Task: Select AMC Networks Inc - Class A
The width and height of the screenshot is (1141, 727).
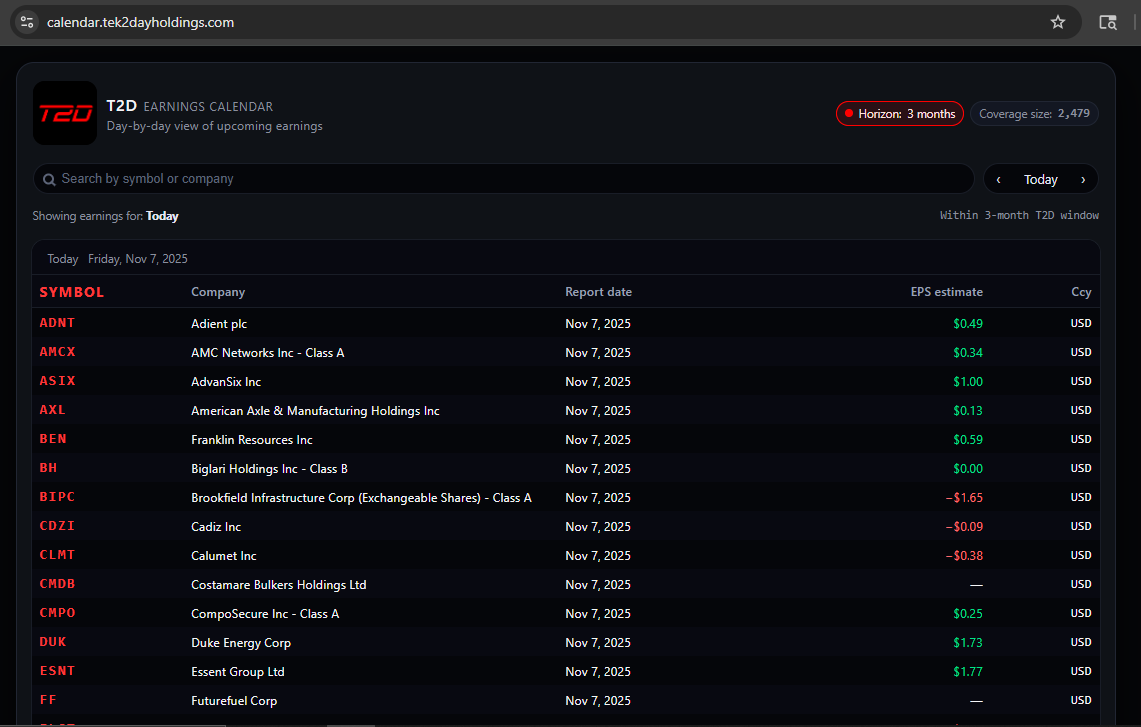Action: coord(268,353)
